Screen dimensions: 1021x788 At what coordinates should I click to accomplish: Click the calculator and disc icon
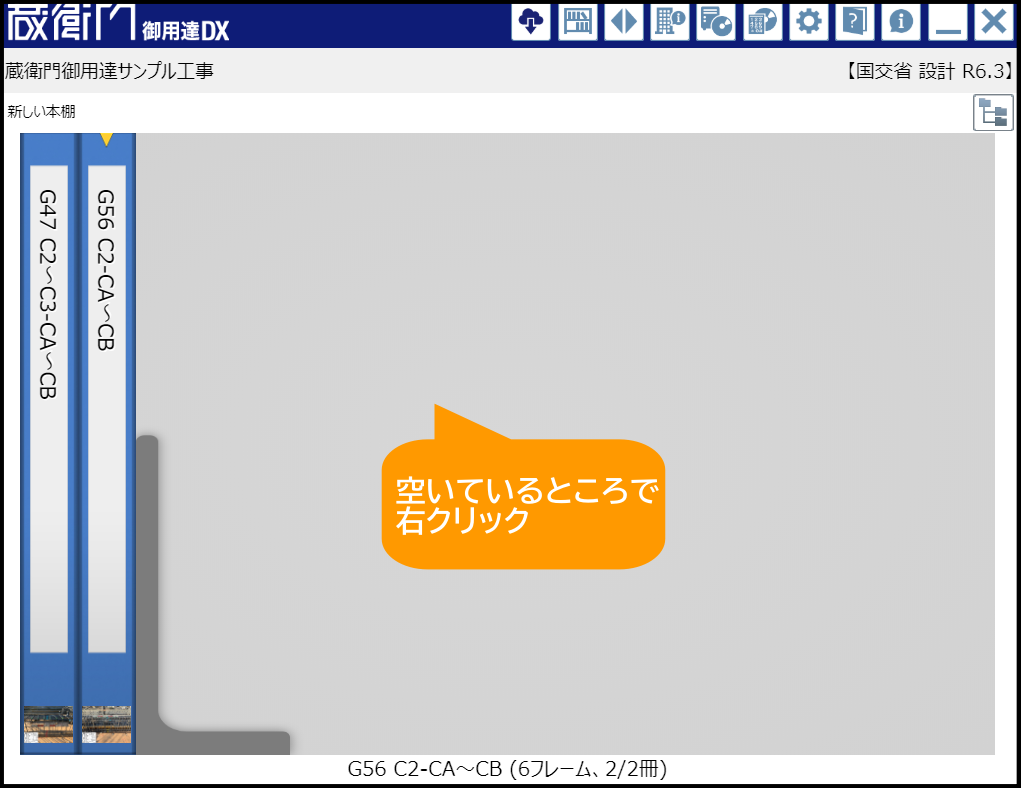click(762, 22)
